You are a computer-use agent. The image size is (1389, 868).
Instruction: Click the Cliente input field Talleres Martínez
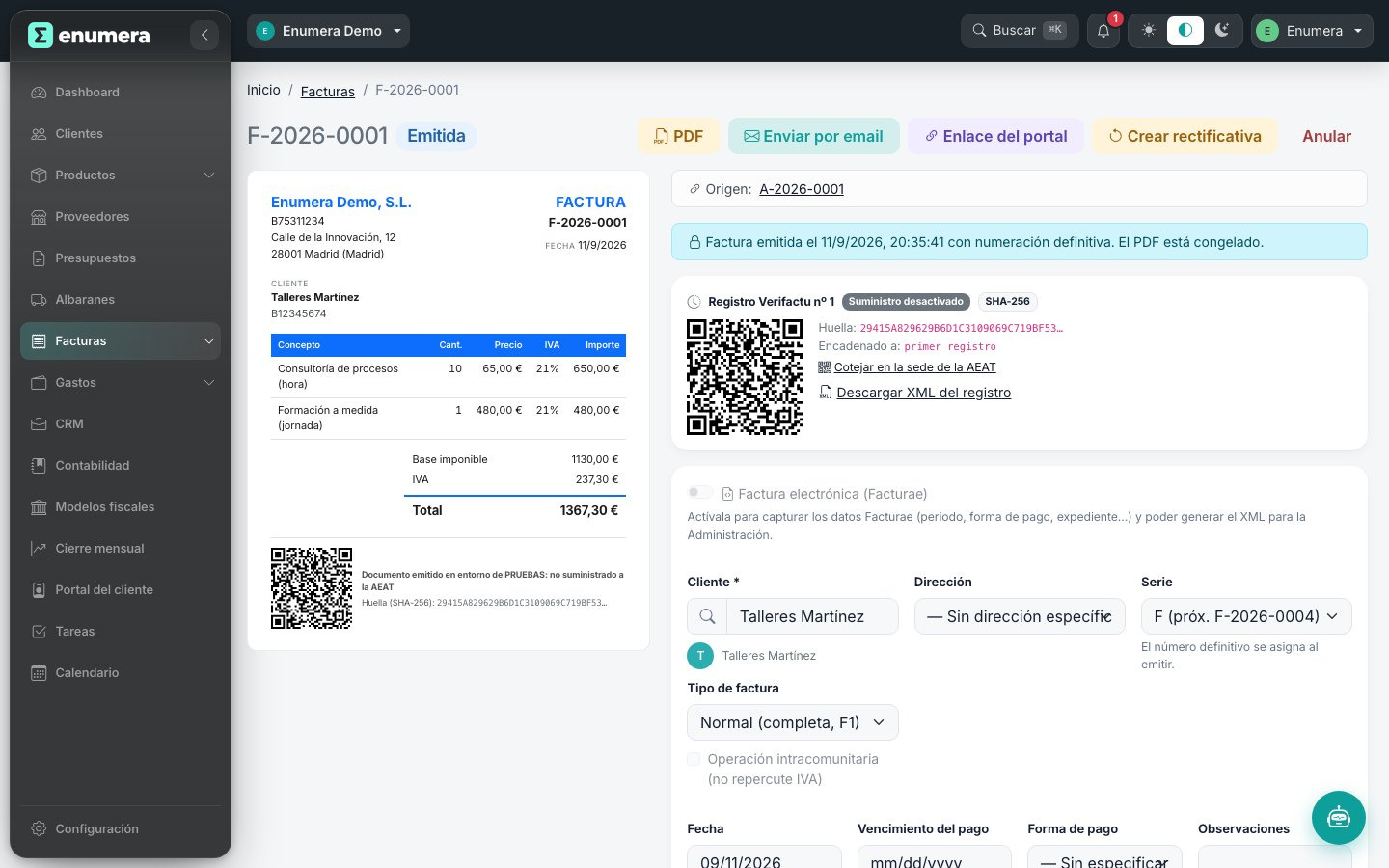(812, 616)
